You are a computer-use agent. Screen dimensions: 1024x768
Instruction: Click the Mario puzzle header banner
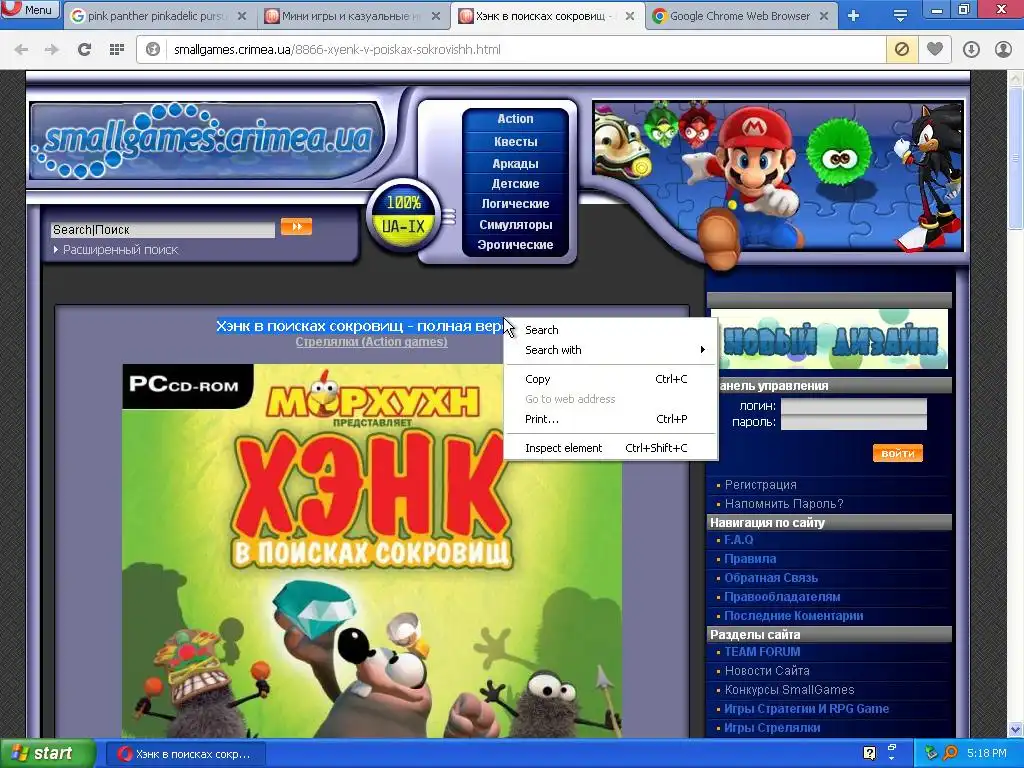point(777,176)
